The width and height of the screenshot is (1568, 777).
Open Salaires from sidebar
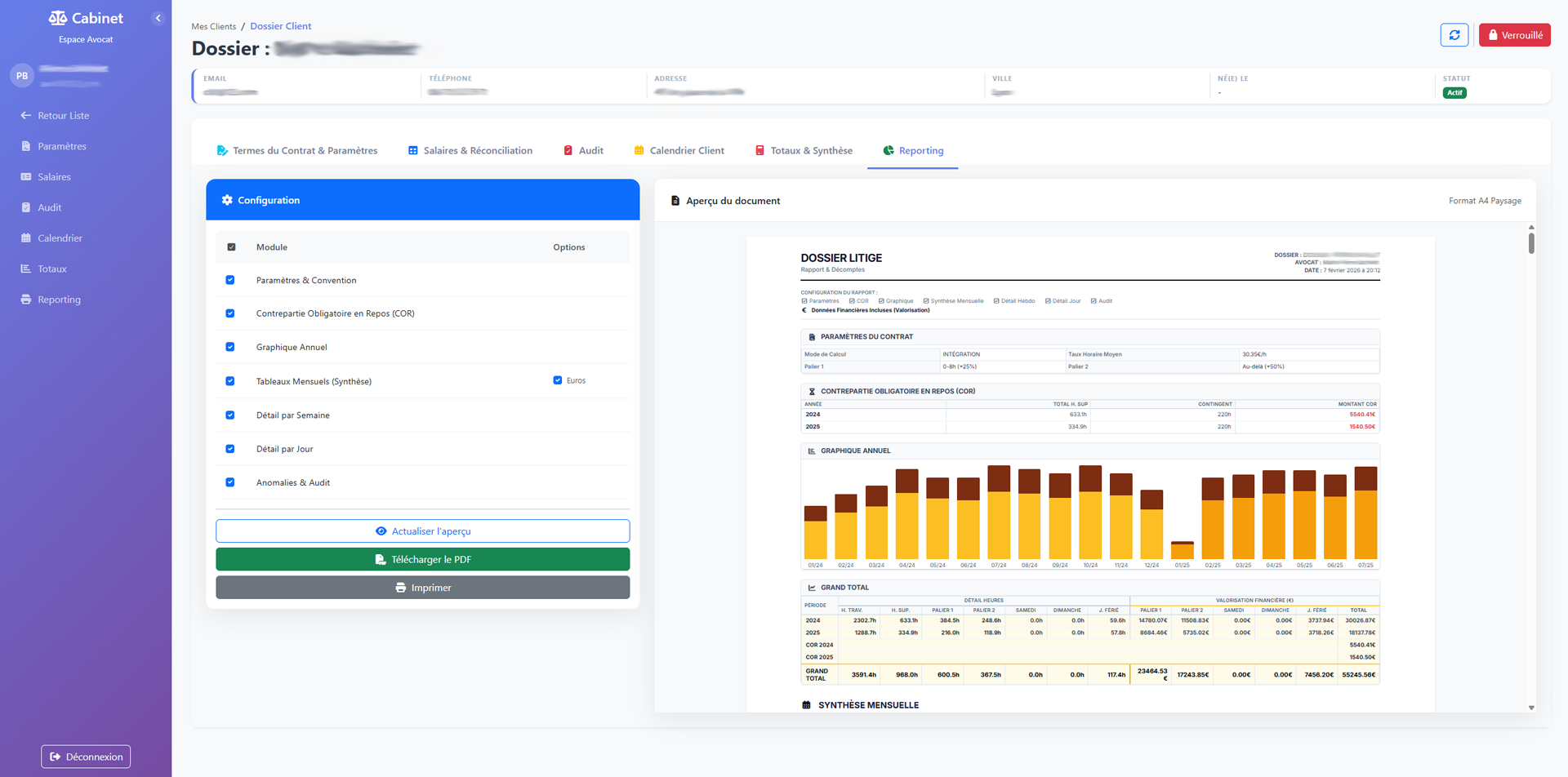point(54,177)
